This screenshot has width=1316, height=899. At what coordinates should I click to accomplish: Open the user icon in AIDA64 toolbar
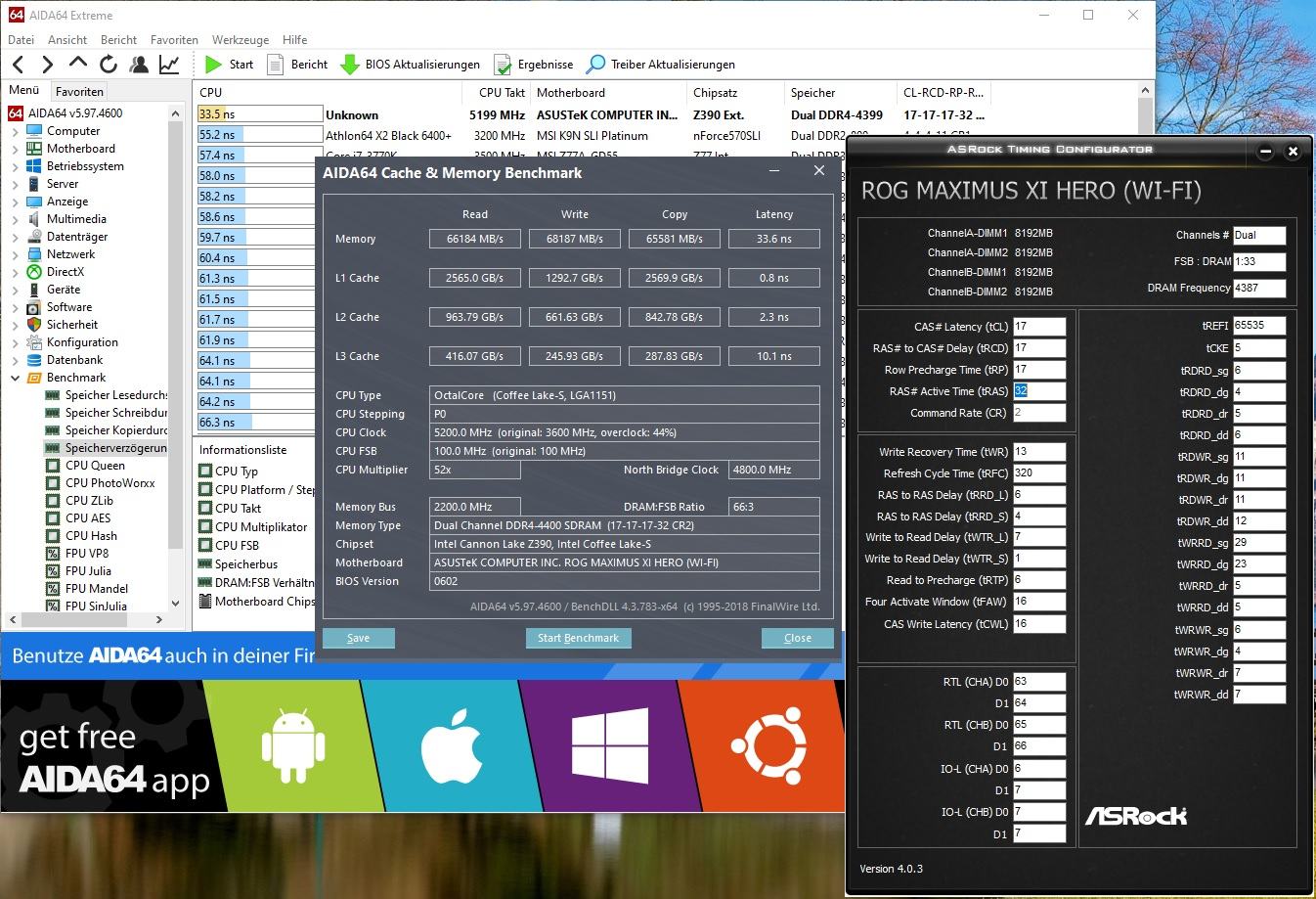(139, 65)
